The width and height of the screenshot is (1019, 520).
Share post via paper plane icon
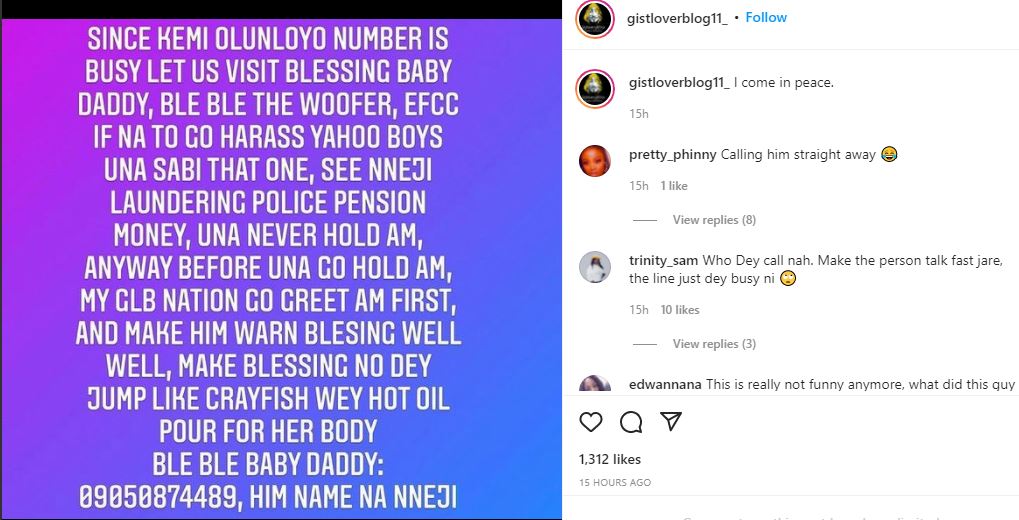[671, 422]
